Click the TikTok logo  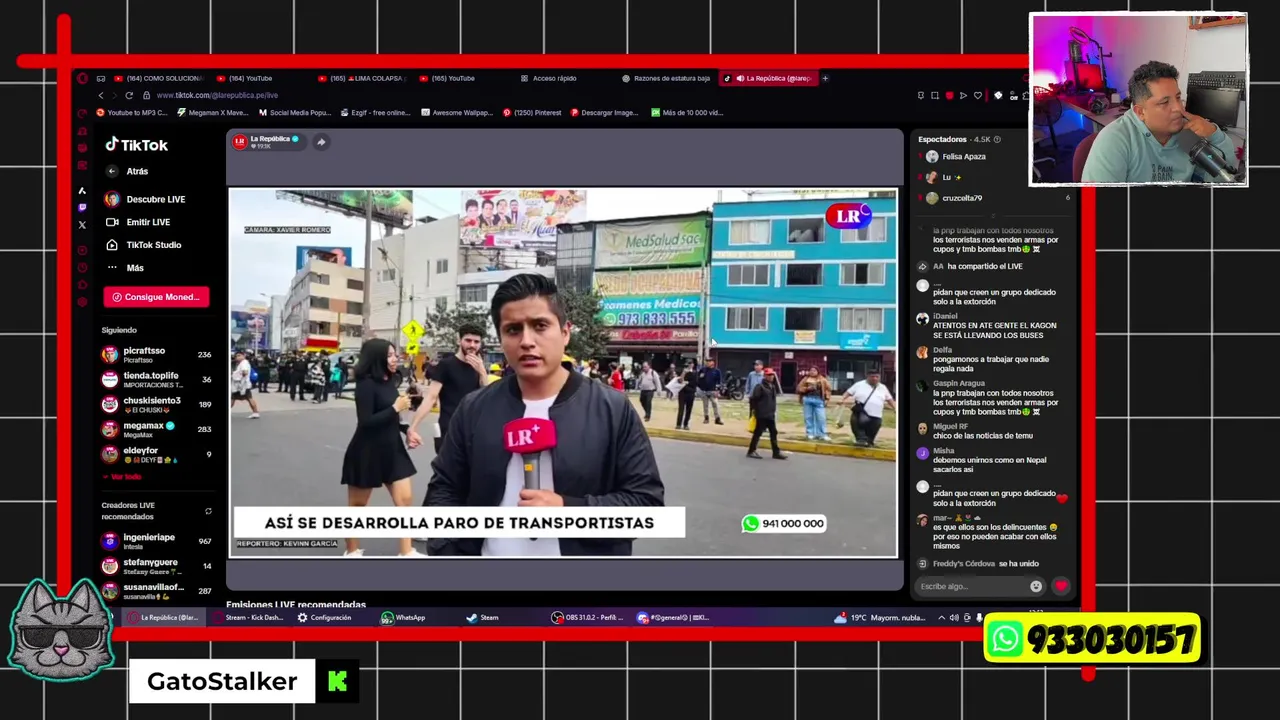point(137,145)
